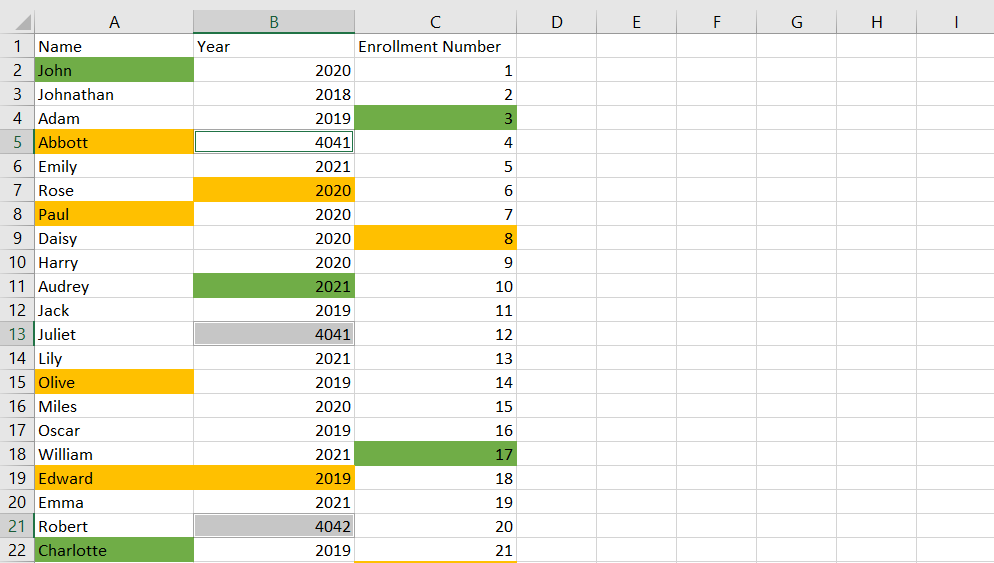
Task: Click orange 2020 year in Rose's row
Action: coord(274,190)
